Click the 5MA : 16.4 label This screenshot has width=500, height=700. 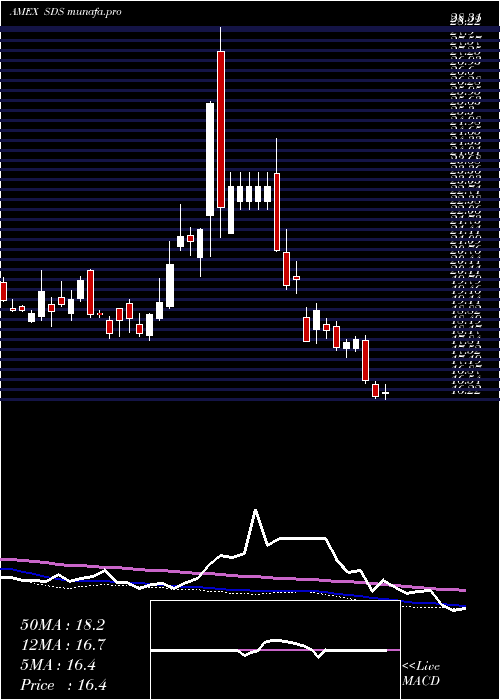tap(58, 665)
